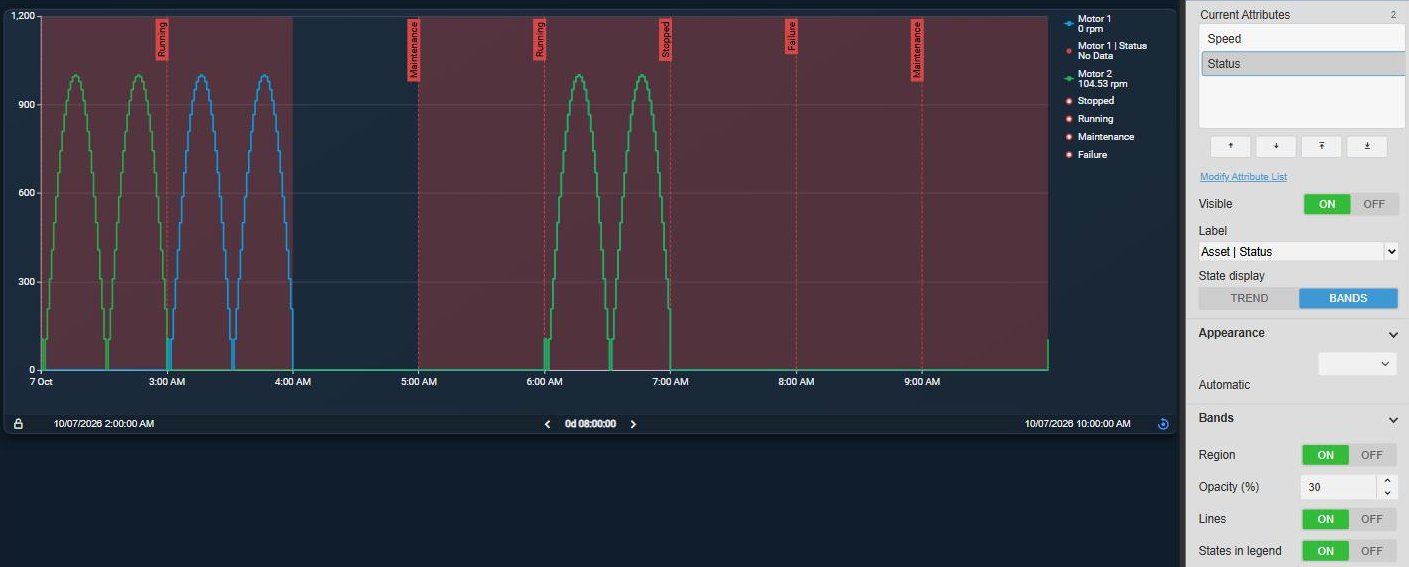This screenshot has width=1409, height=567.
Task: Turn States in legend ON
Action: pos(1325,551)
